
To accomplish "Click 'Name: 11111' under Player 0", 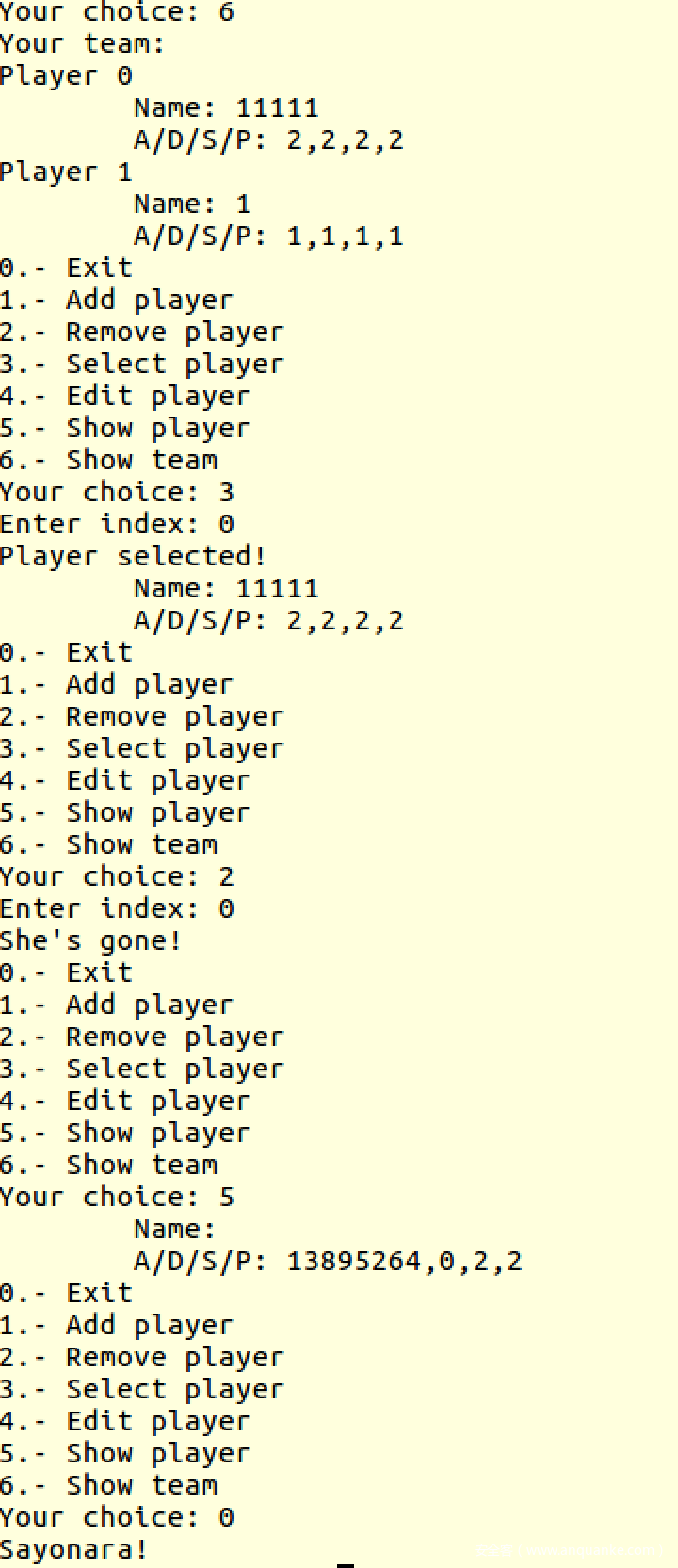I will click(226, 108).
